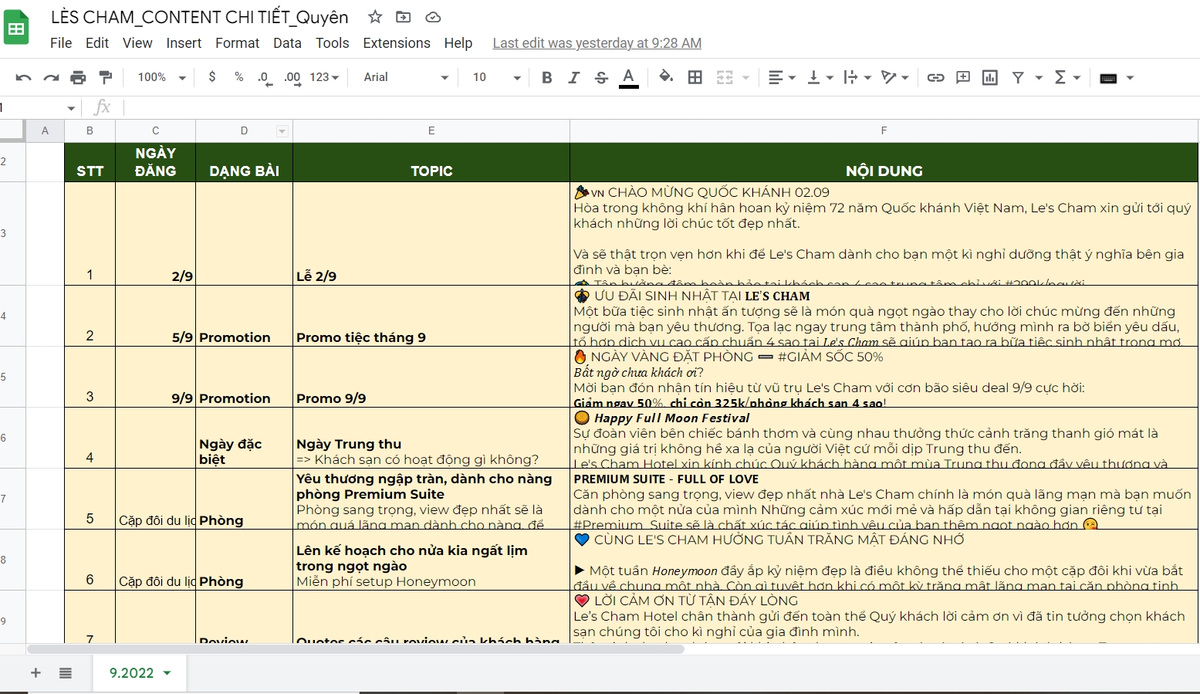
Task: Open the Tools menu
Action: (332, 43)
